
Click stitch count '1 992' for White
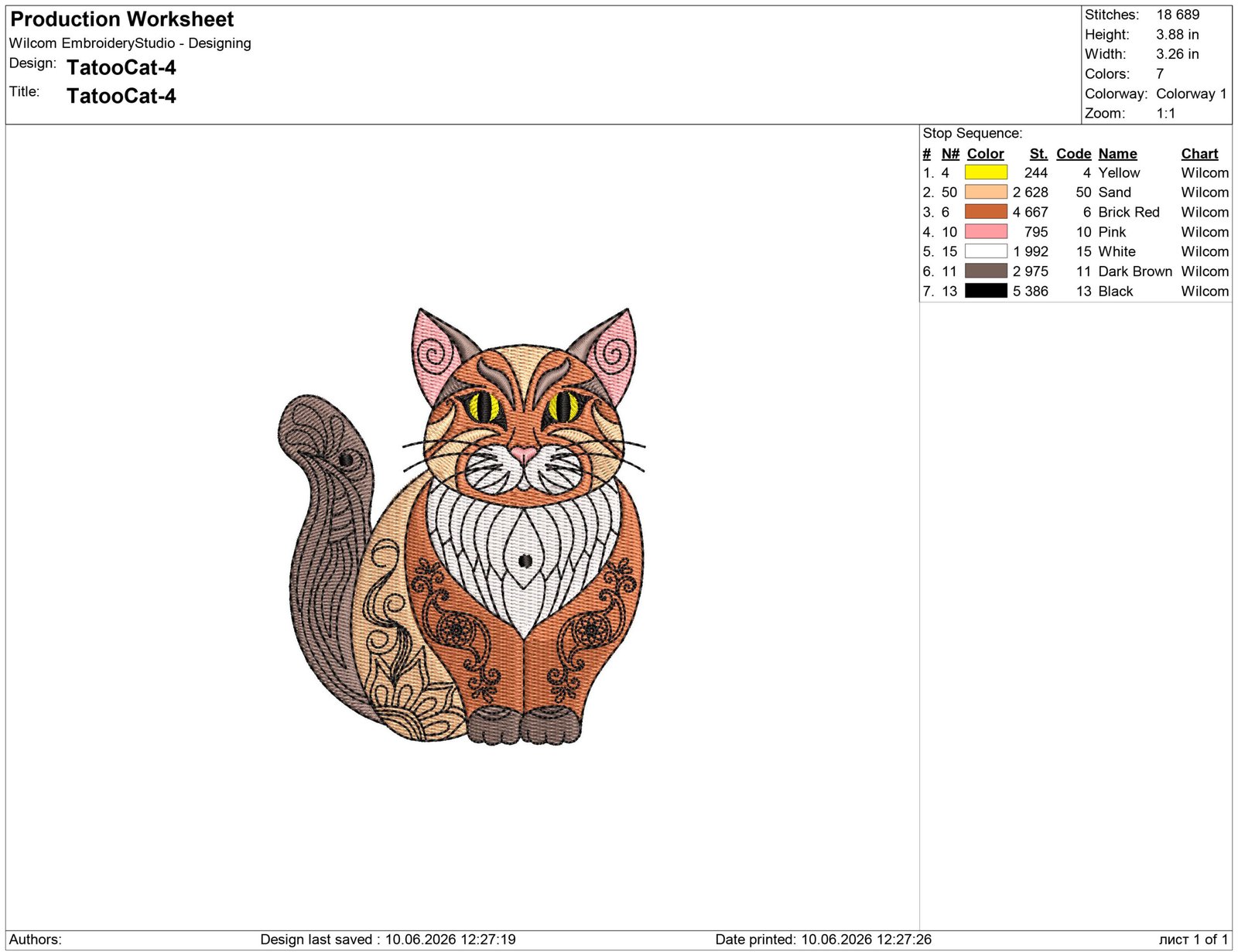click(1031, 251)
